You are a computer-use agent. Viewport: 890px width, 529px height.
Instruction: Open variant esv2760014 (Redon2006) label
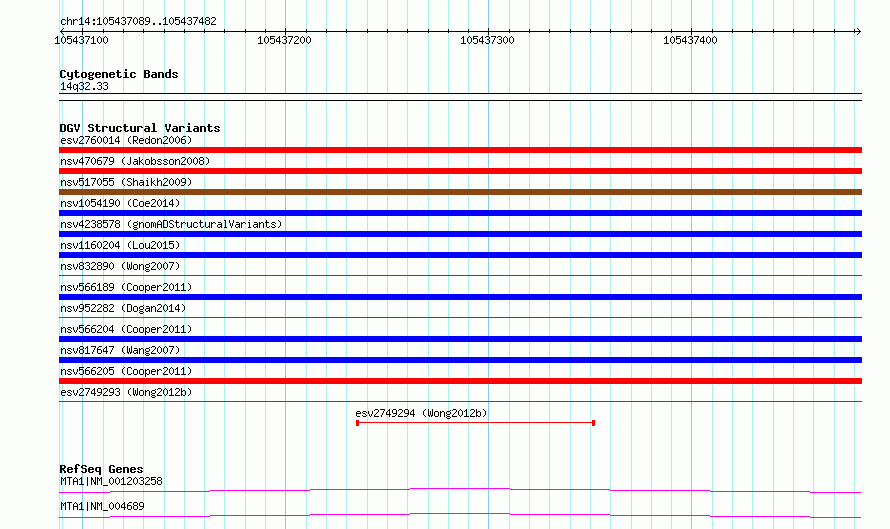126,140
